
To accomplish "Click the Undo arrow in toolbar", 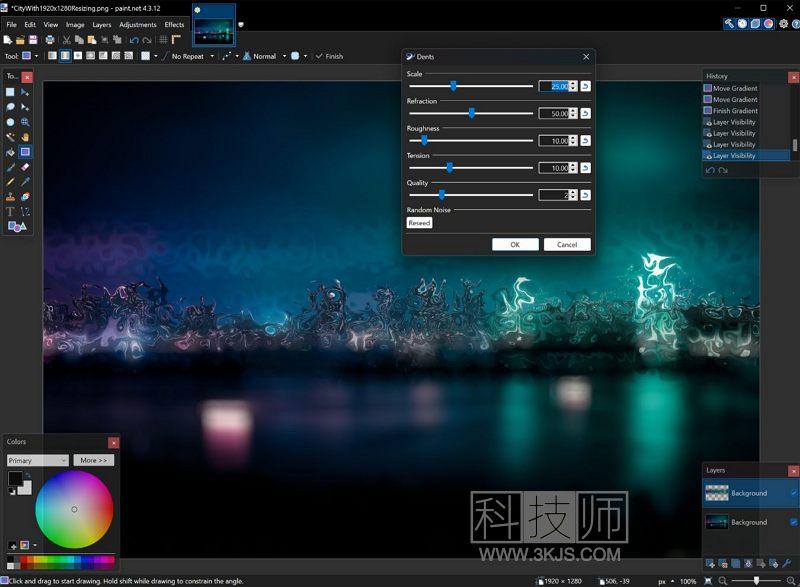I will [x=134, y=40].
